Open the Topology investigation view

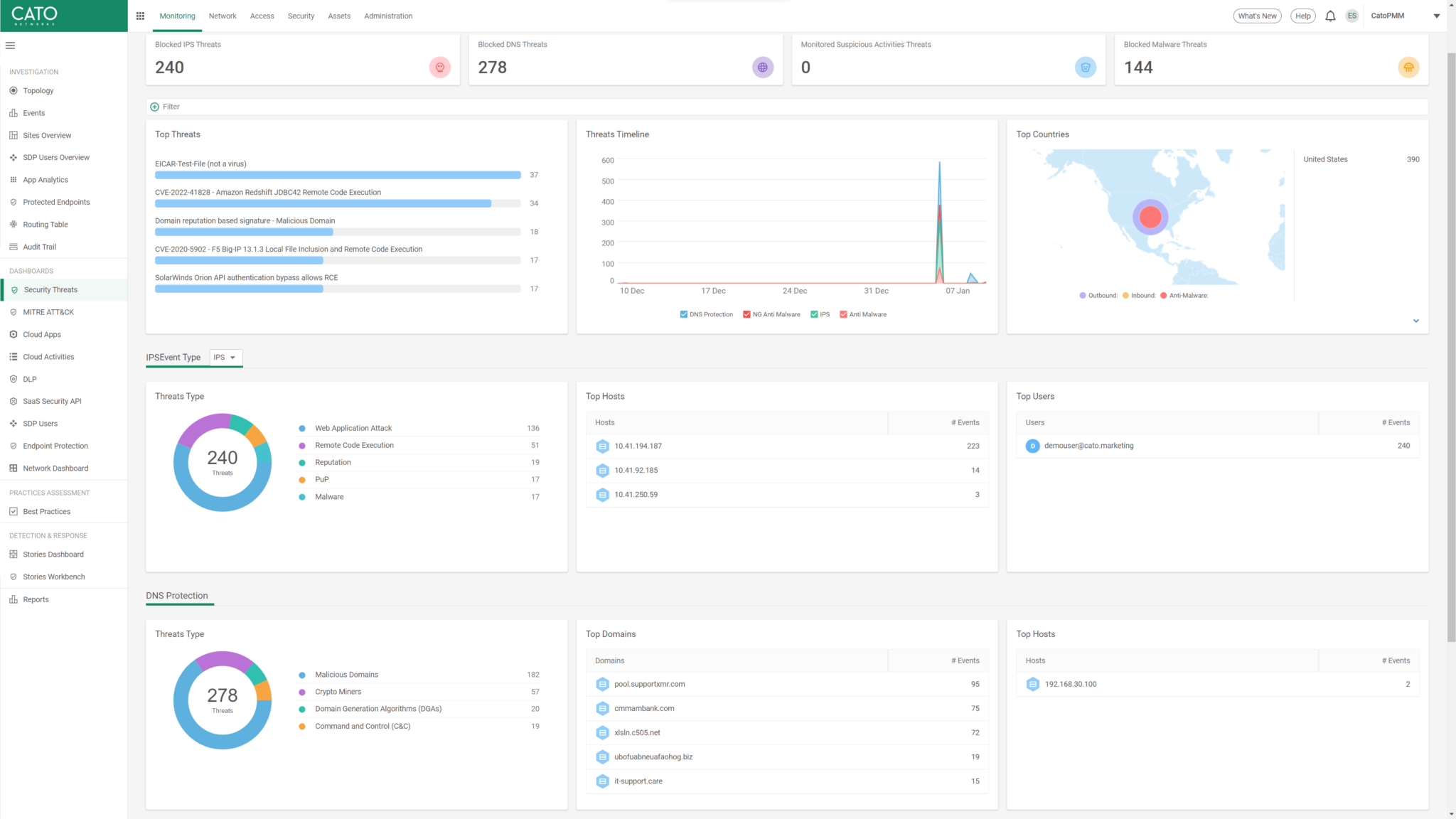[x=37, y=90]
